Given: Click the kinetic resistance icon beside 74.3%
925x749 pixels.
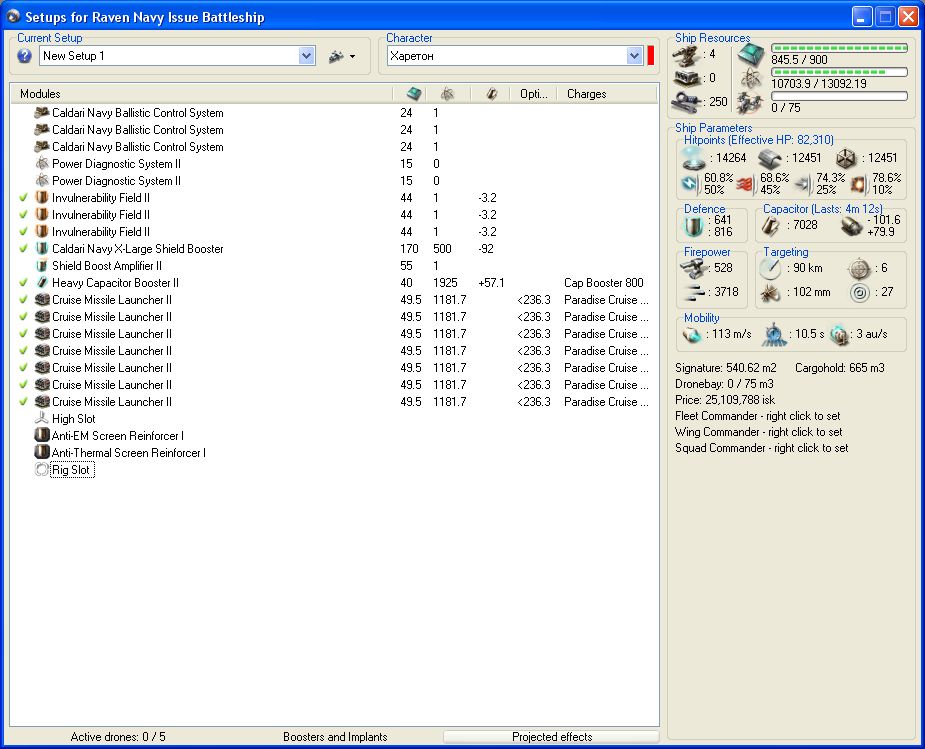Looking at the screenshot, I should pyautogui.click(x=803, y=184).
